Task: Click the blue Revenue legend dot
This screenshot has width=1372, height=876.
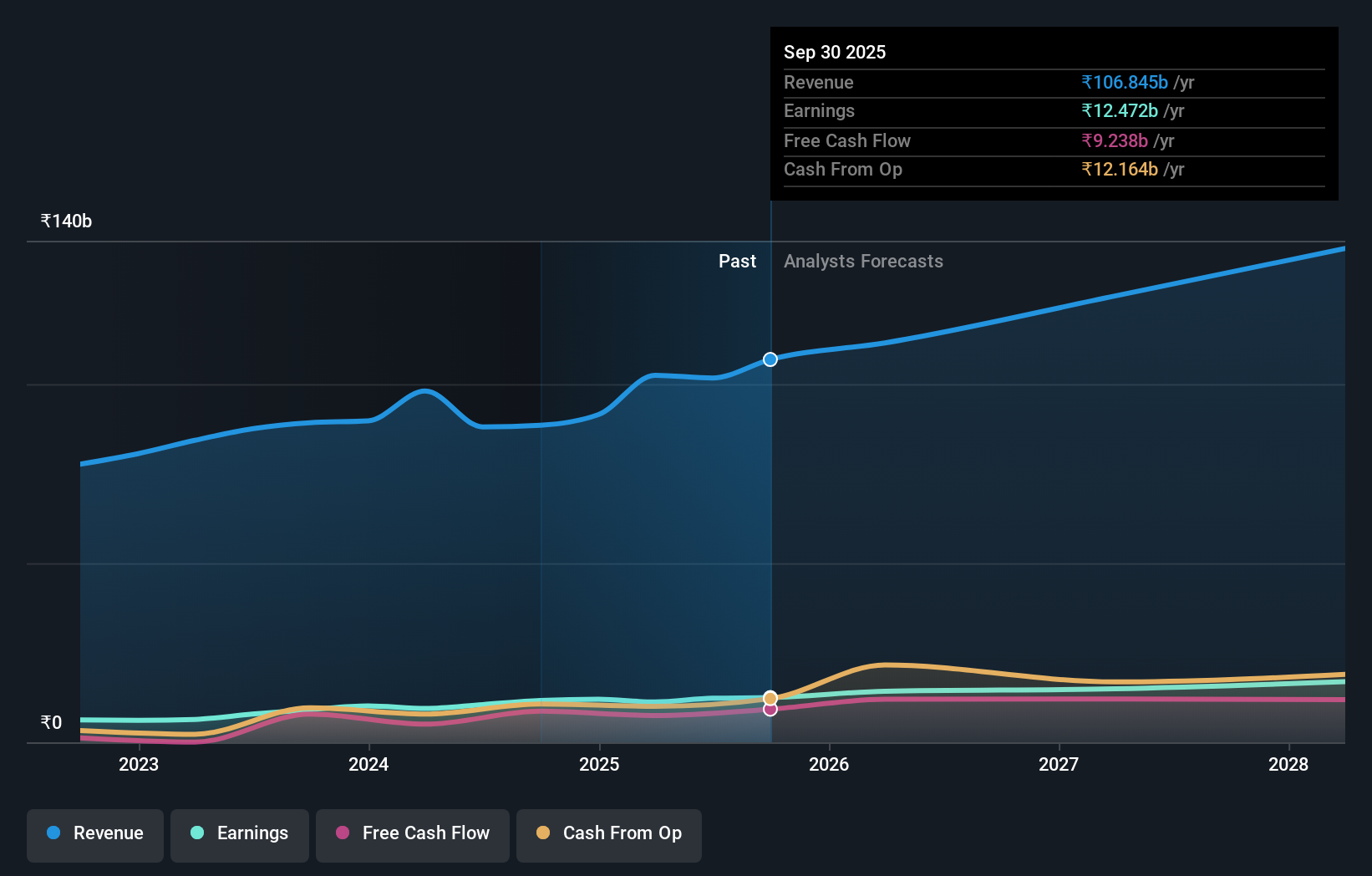Action: (53, 833)
